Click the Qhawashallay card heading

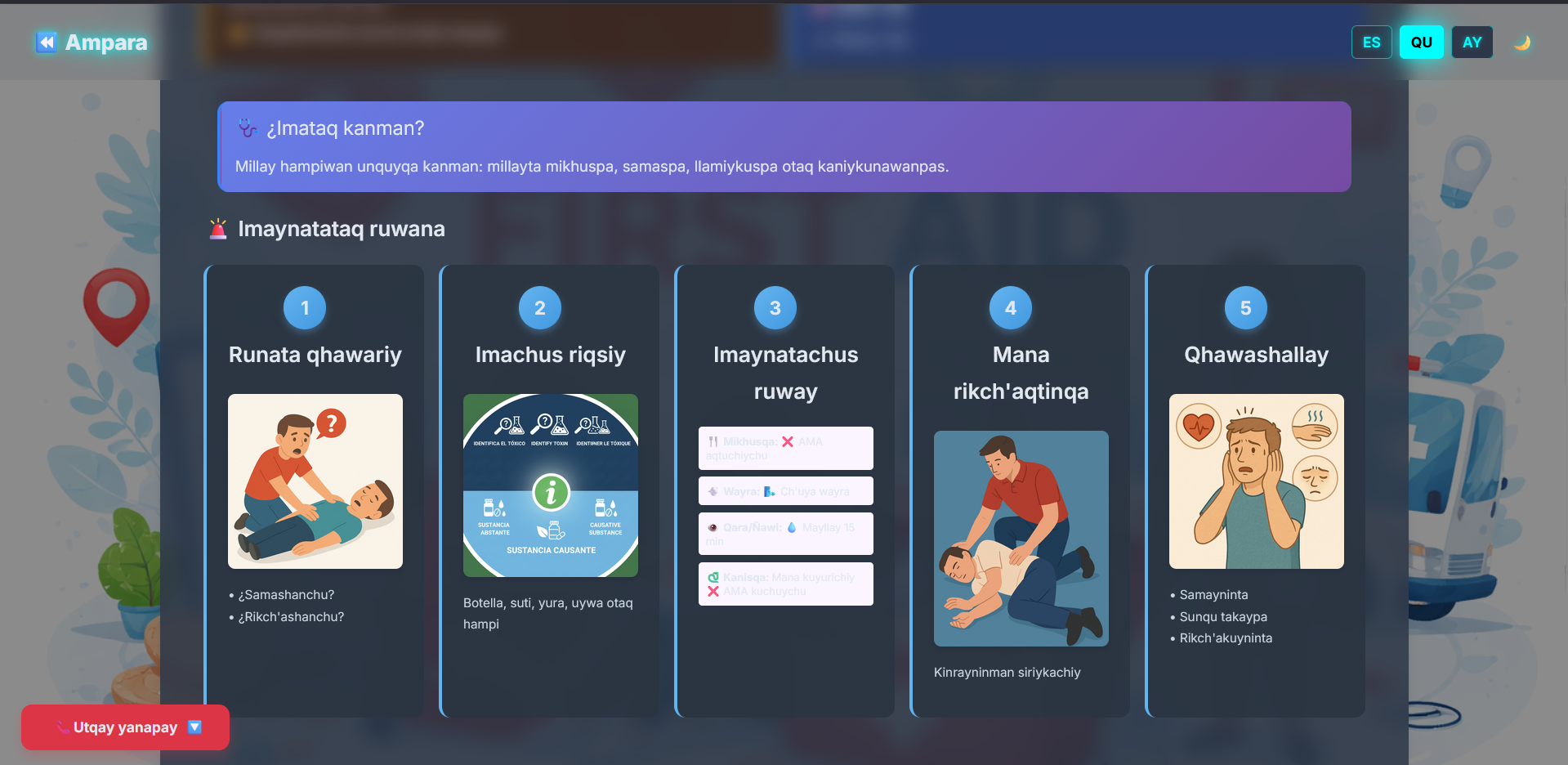(x=1256, y=355)
